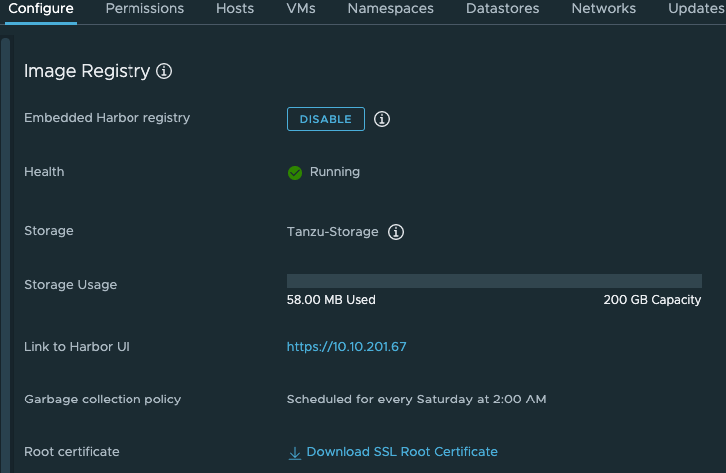Open the Harbor UI link https://10.10.201.67
The width and height of the screenshot is (726, 473).
pos(346,347)
